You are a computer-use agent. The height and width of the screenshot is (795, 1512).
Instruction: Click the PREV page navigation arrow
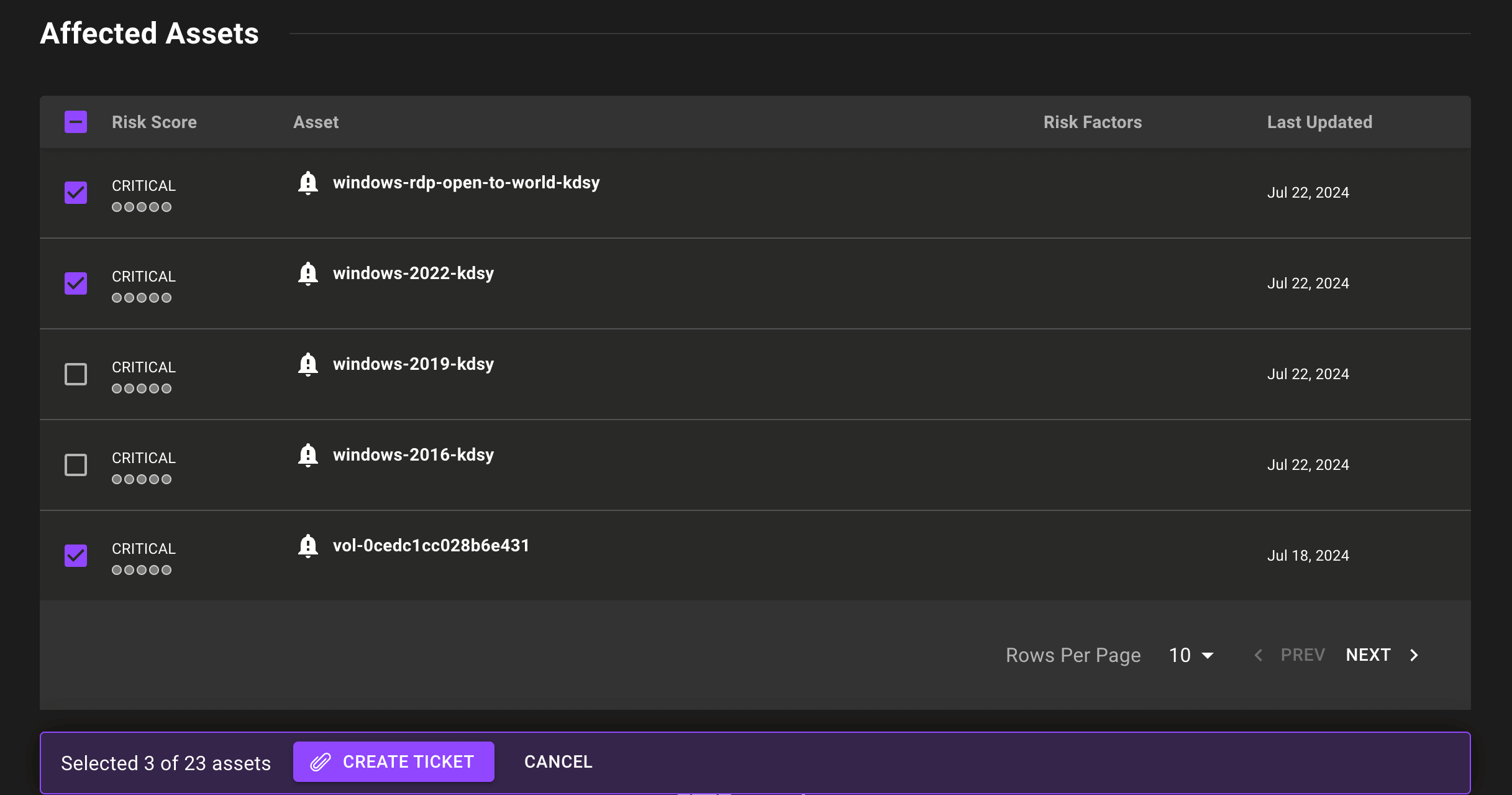pos(1259,655)
